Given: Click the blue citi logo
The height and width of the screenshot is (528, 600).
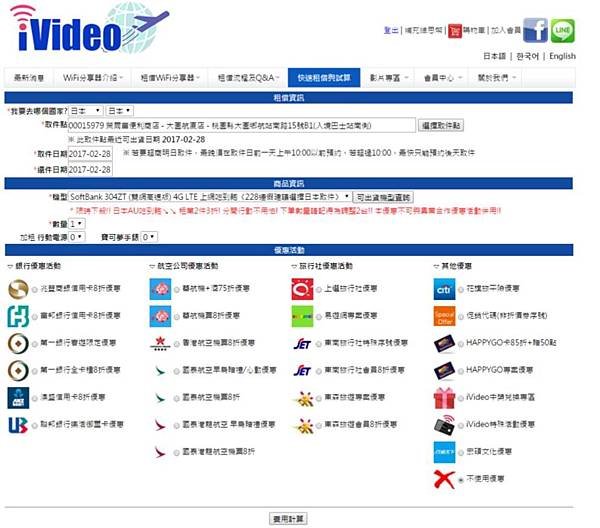Looking at the screenshot, I should click(x=444, y=289).
